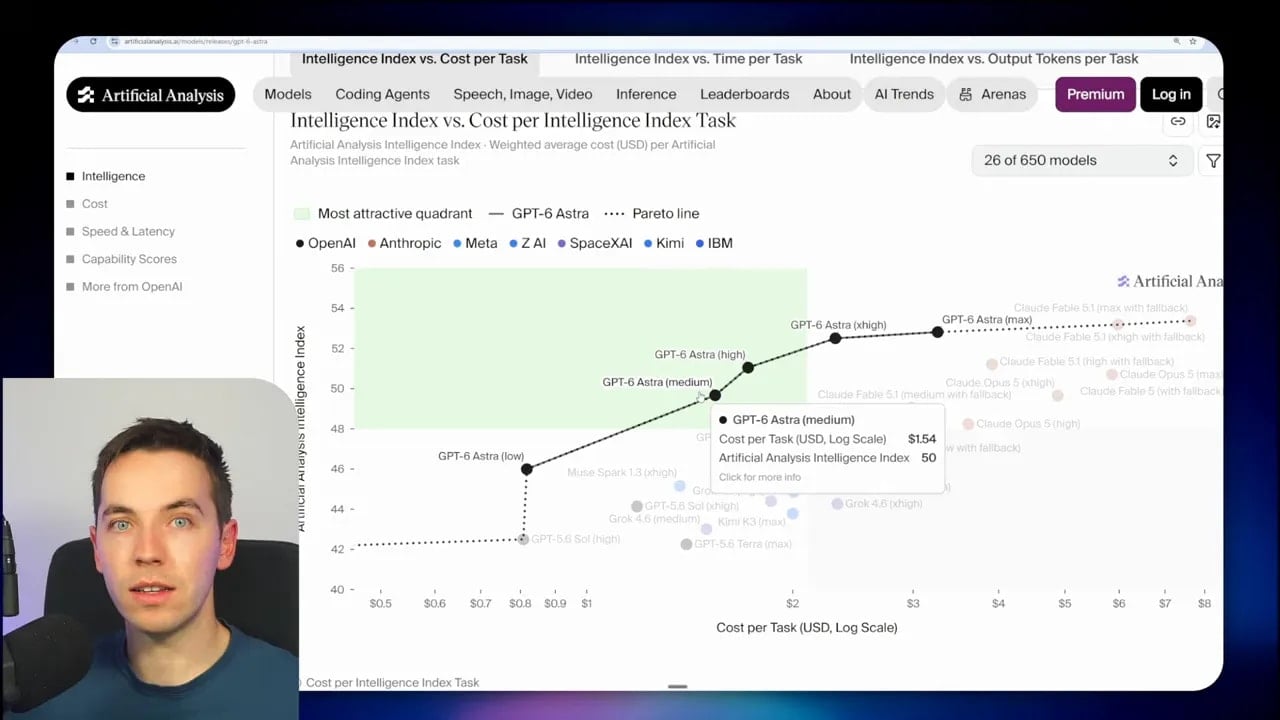
Task: Click the Most attractive quadrant green swatch
Action: pos(301,214)
